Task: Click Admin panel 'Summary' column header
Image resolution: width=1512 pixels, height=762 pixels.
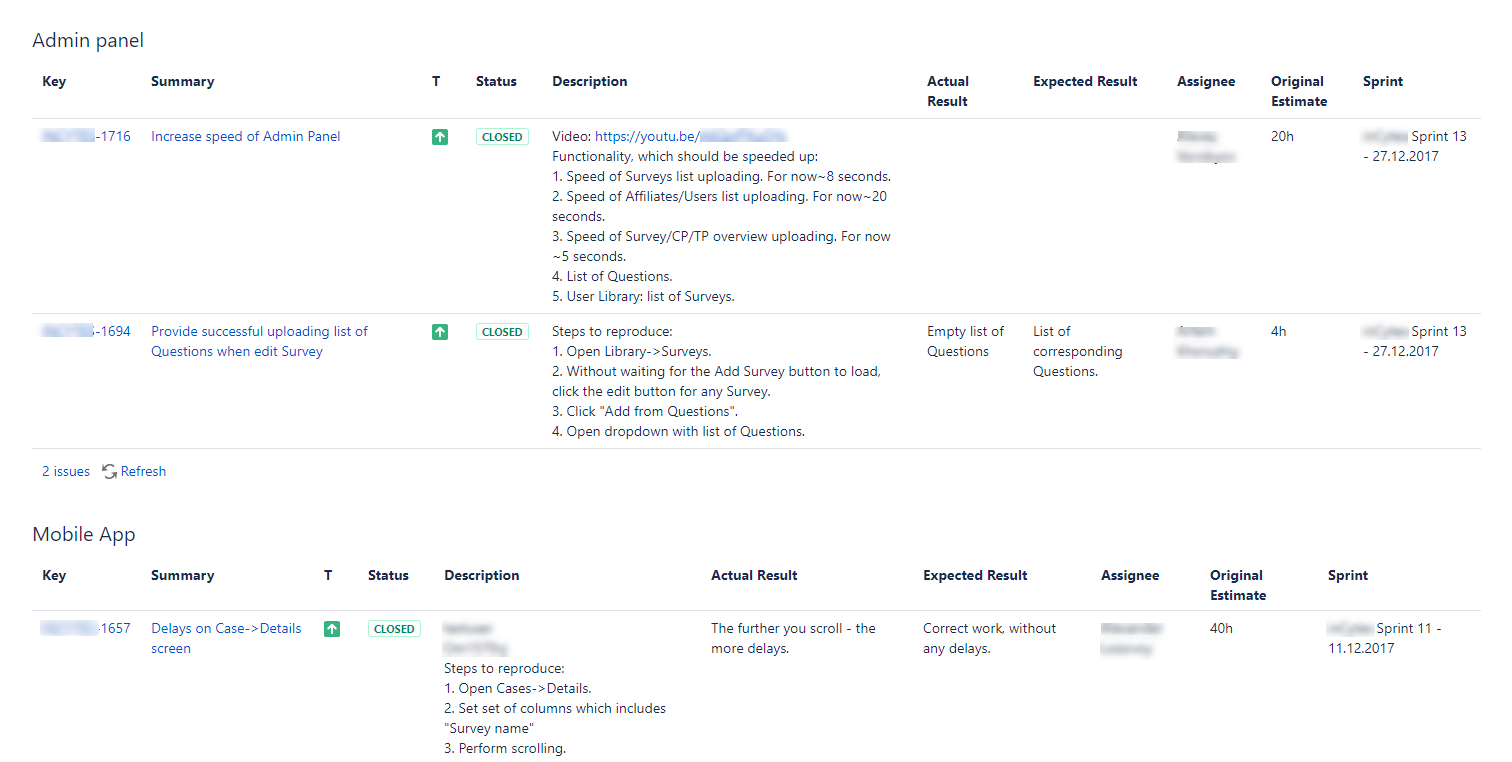Action: (x=182, y=82)
